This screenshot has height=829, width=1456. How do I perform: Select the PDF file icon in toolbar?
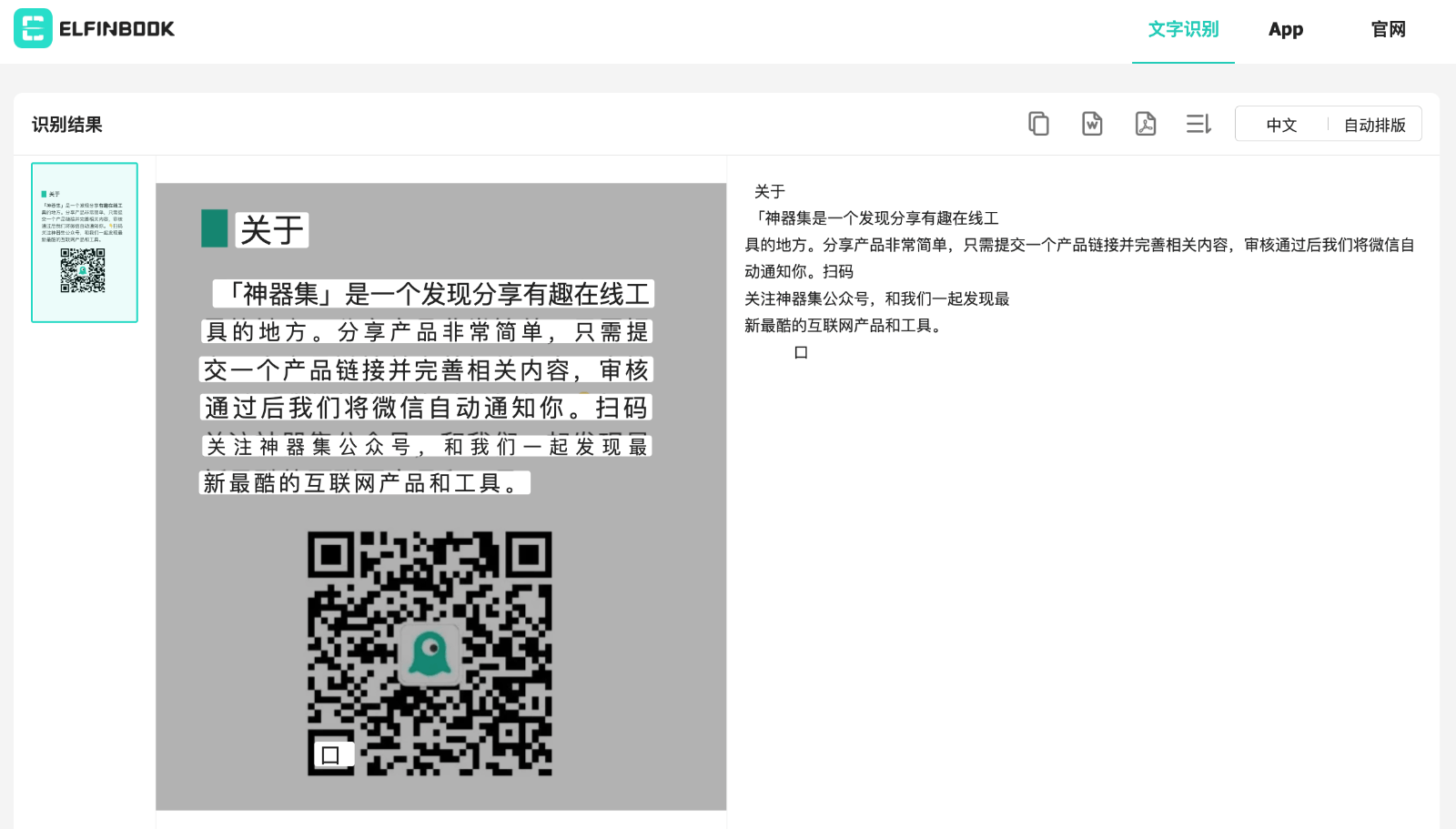[1145, 124]
